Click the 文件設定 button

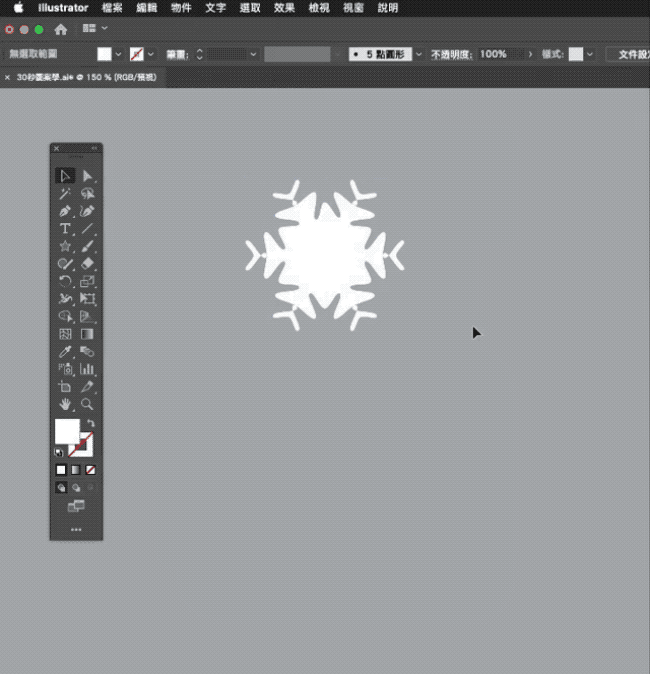coord(630,54)
